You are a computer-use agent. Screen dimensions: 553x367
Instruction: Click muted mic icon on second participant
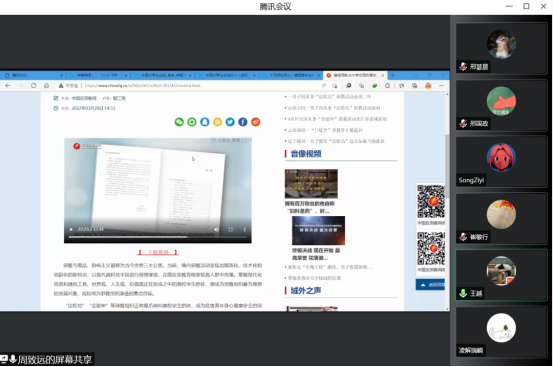click(x=463, y=123)
